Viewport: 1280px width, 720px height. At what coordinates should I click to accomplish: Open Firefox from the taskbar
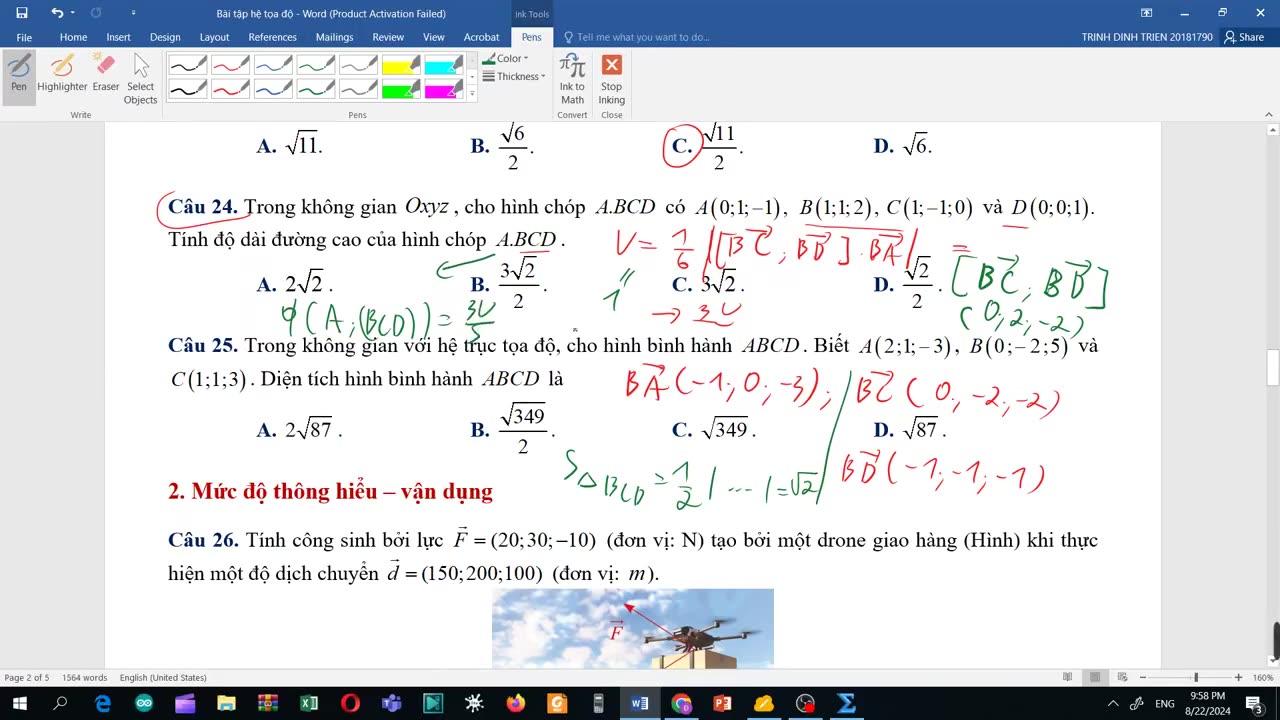click(516, 703)
